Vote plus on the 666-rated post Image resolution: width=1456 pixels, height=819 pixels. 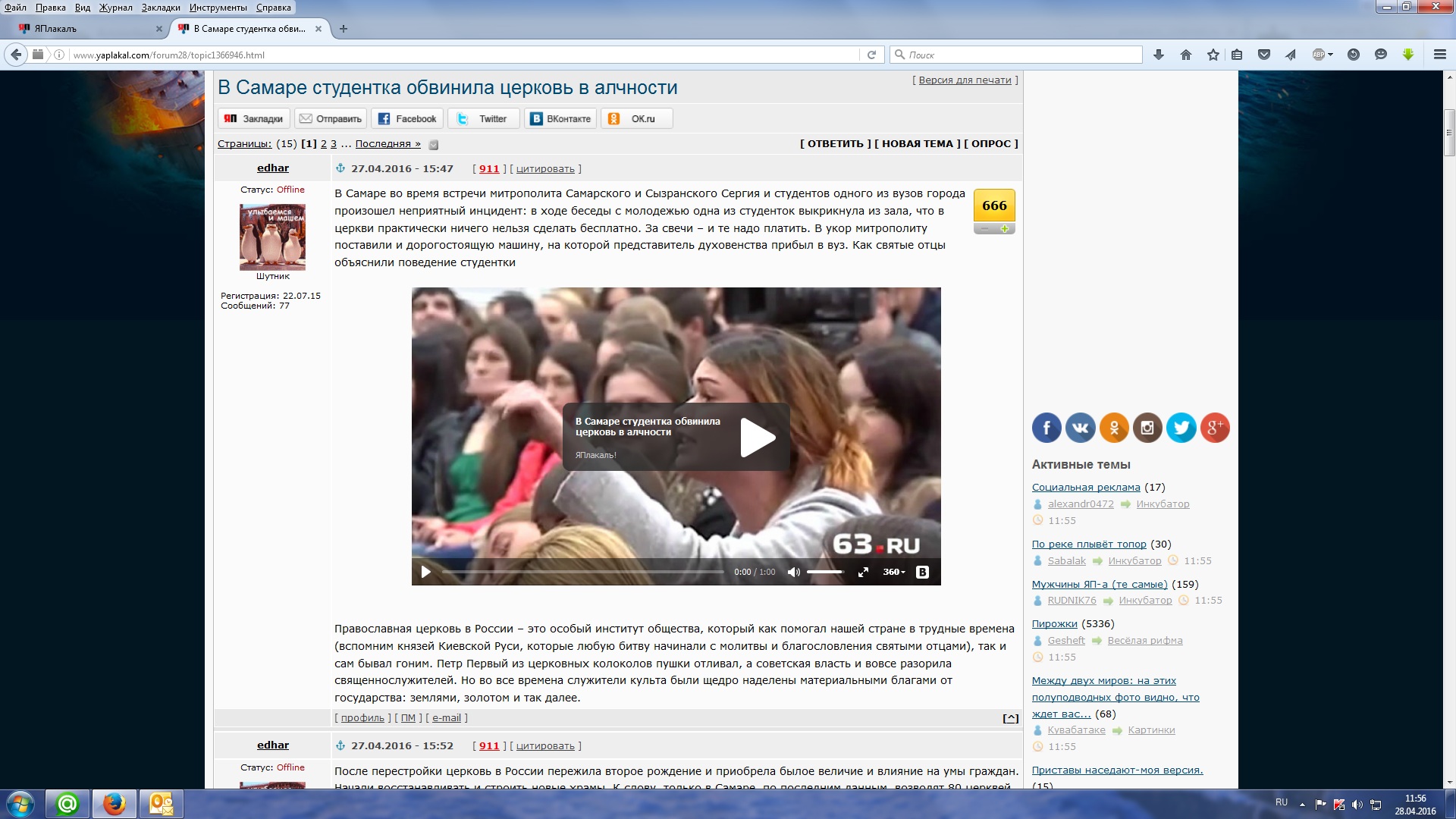point(1005,228)
